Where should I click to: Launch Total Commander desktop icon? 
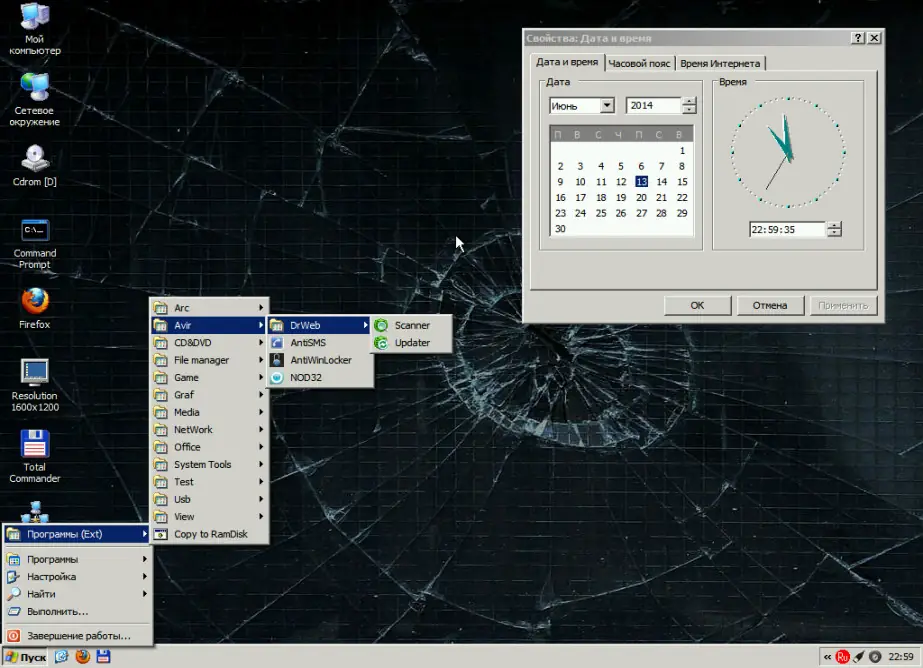(x=34, y=456)
